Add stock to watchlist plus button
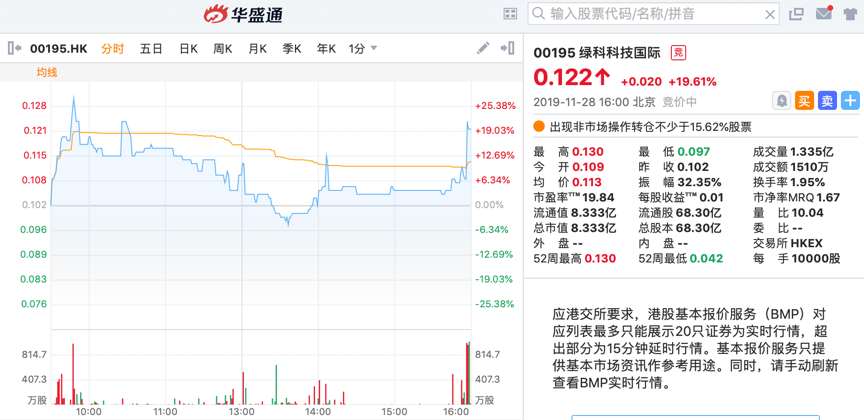The image size is (864, 420). click(850, 101)
